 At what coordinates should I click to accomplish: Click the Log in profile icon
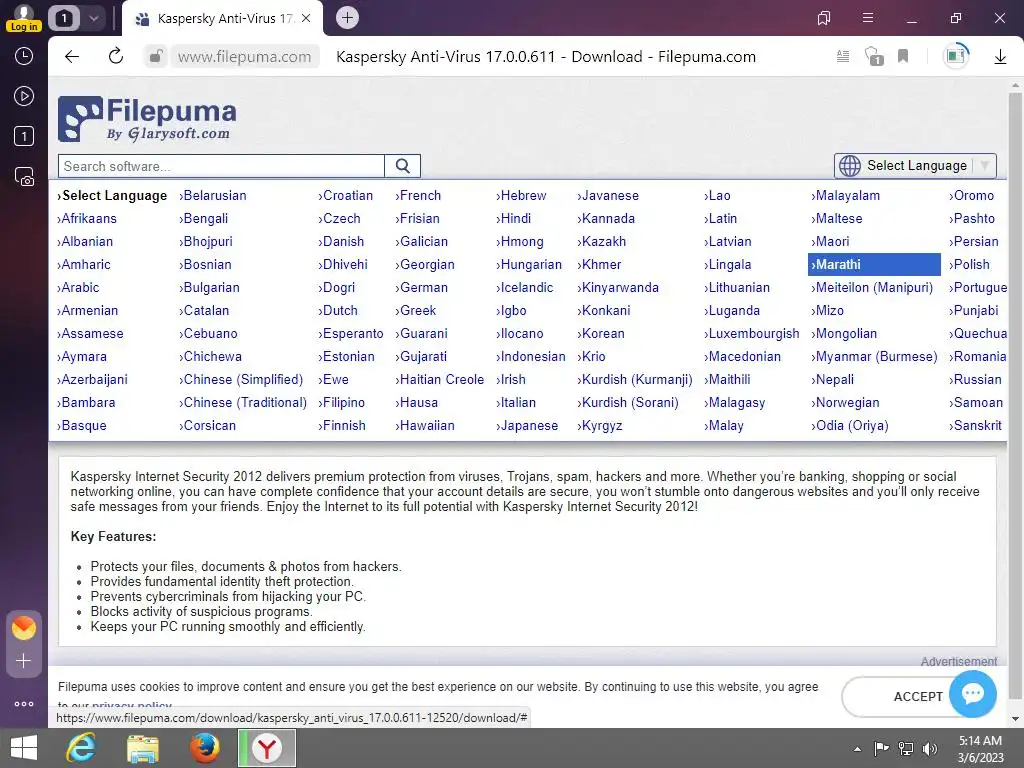pos(24,18)
